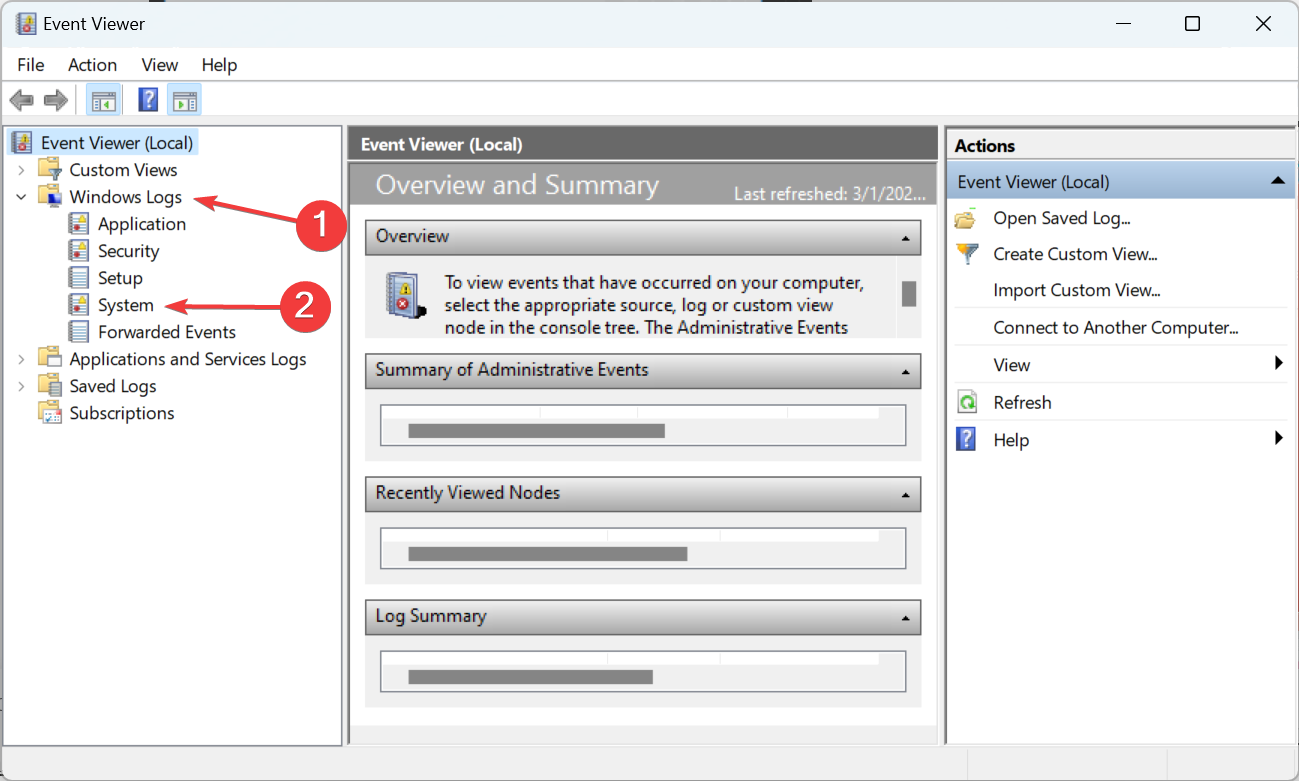Select the Windows Logs tree label
The image size is (1299, 781).
coord(125,197)
